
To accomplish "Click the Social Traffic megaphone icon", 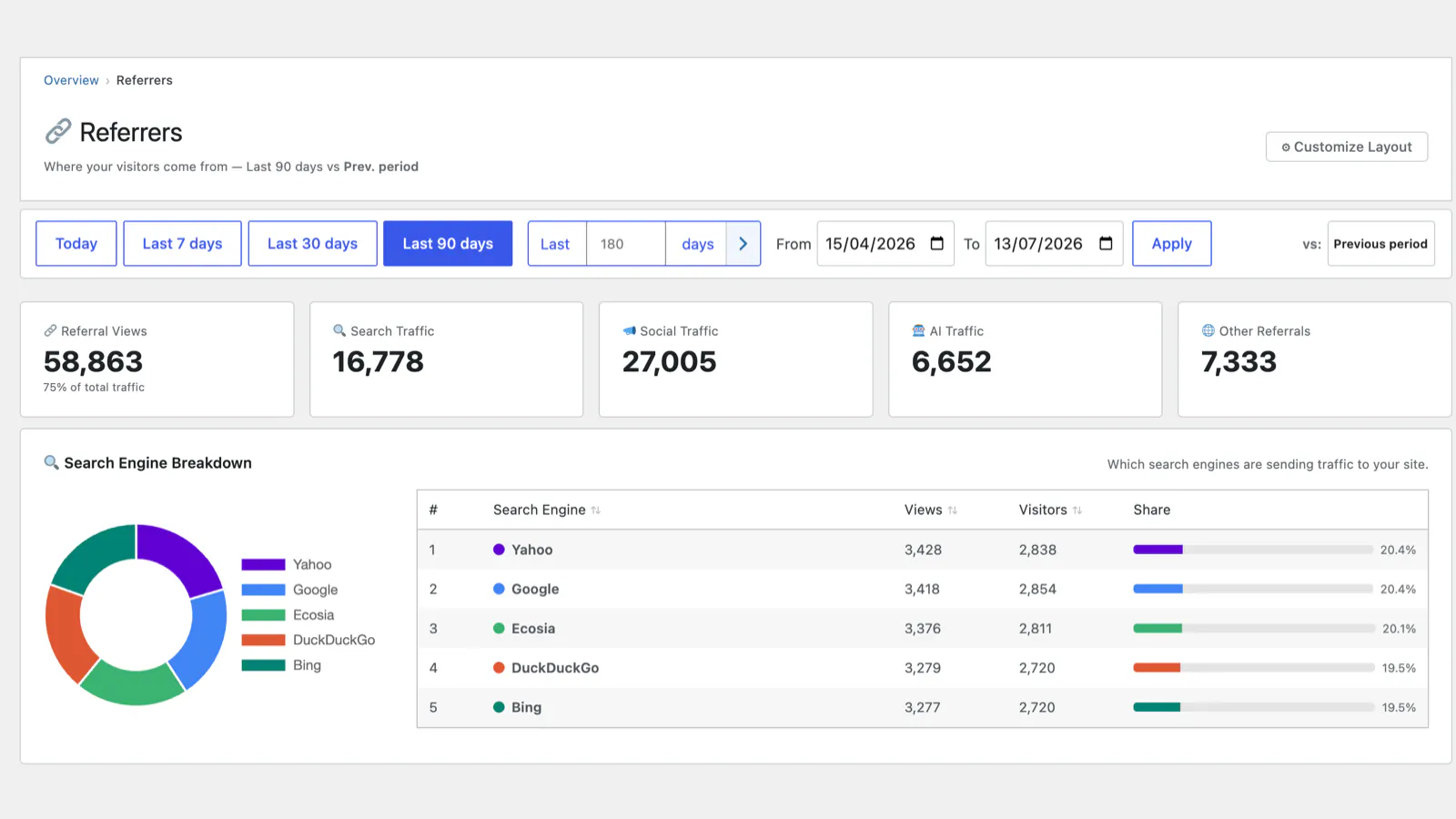I will tap(629, 330).
